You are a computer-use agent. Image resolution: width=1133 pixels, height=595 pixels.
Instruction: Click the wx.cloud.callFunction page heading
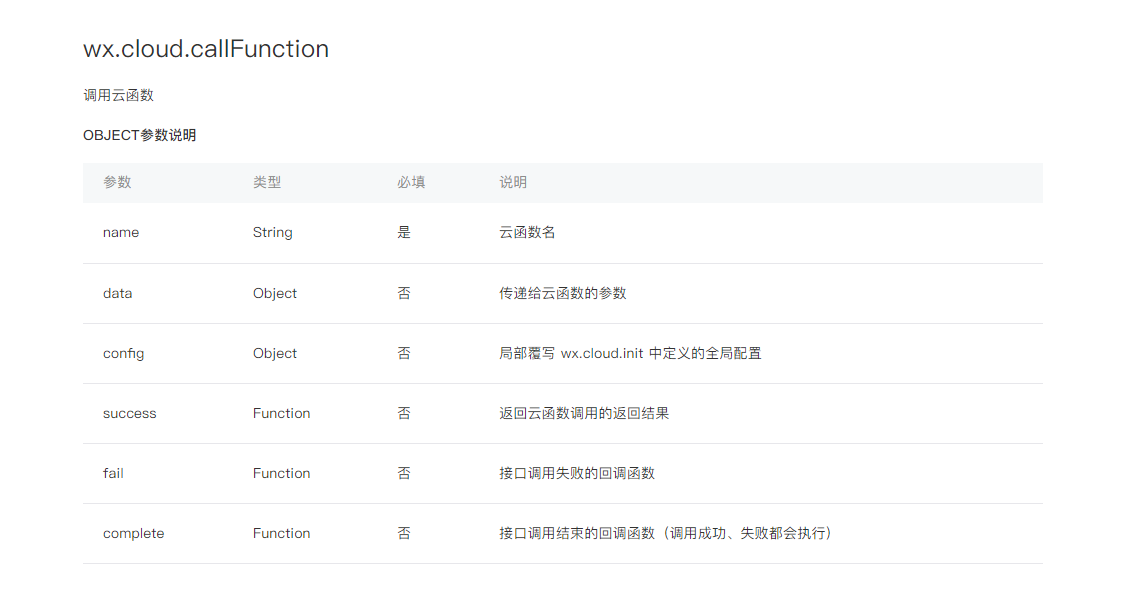(206, 49)
